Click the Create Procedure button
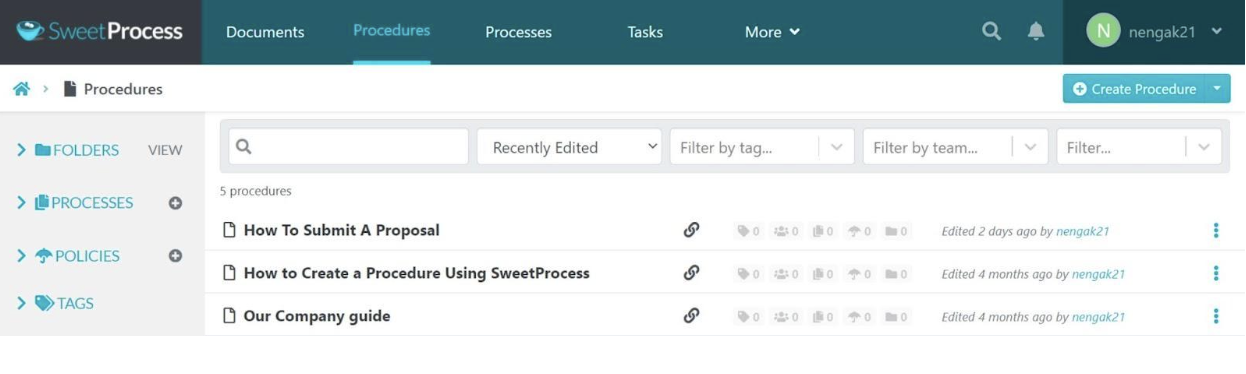The height and width of the screenshot is (374, 1246). click(1134, 88)
